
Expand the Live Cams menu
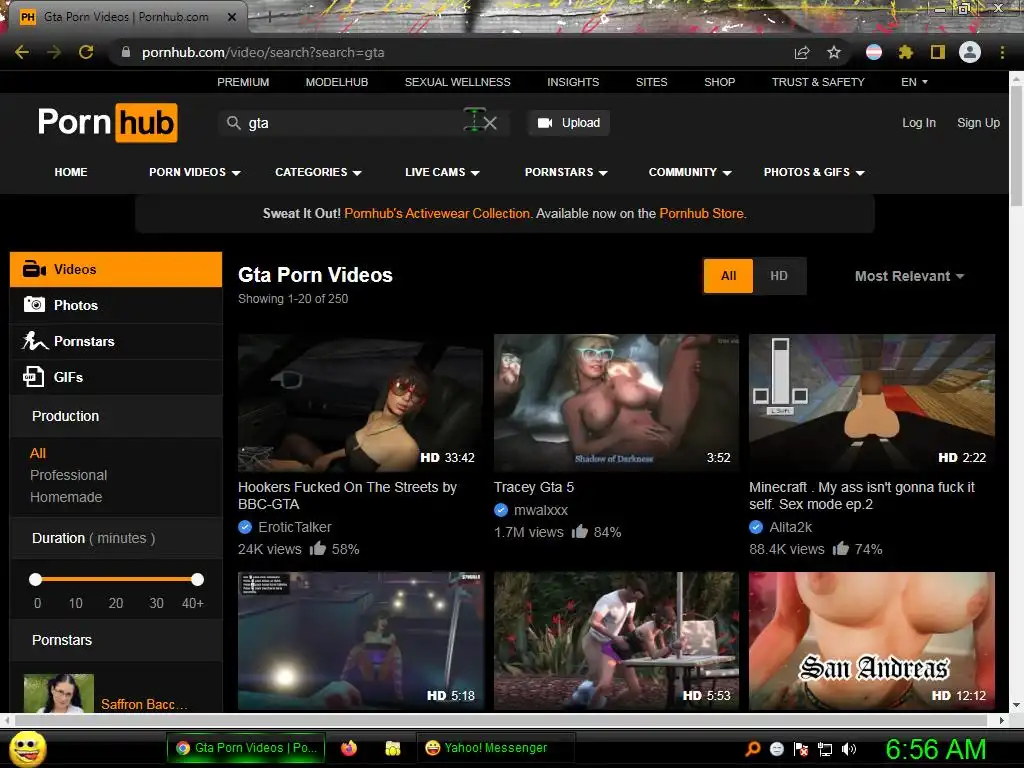click(x=442, y=172)
